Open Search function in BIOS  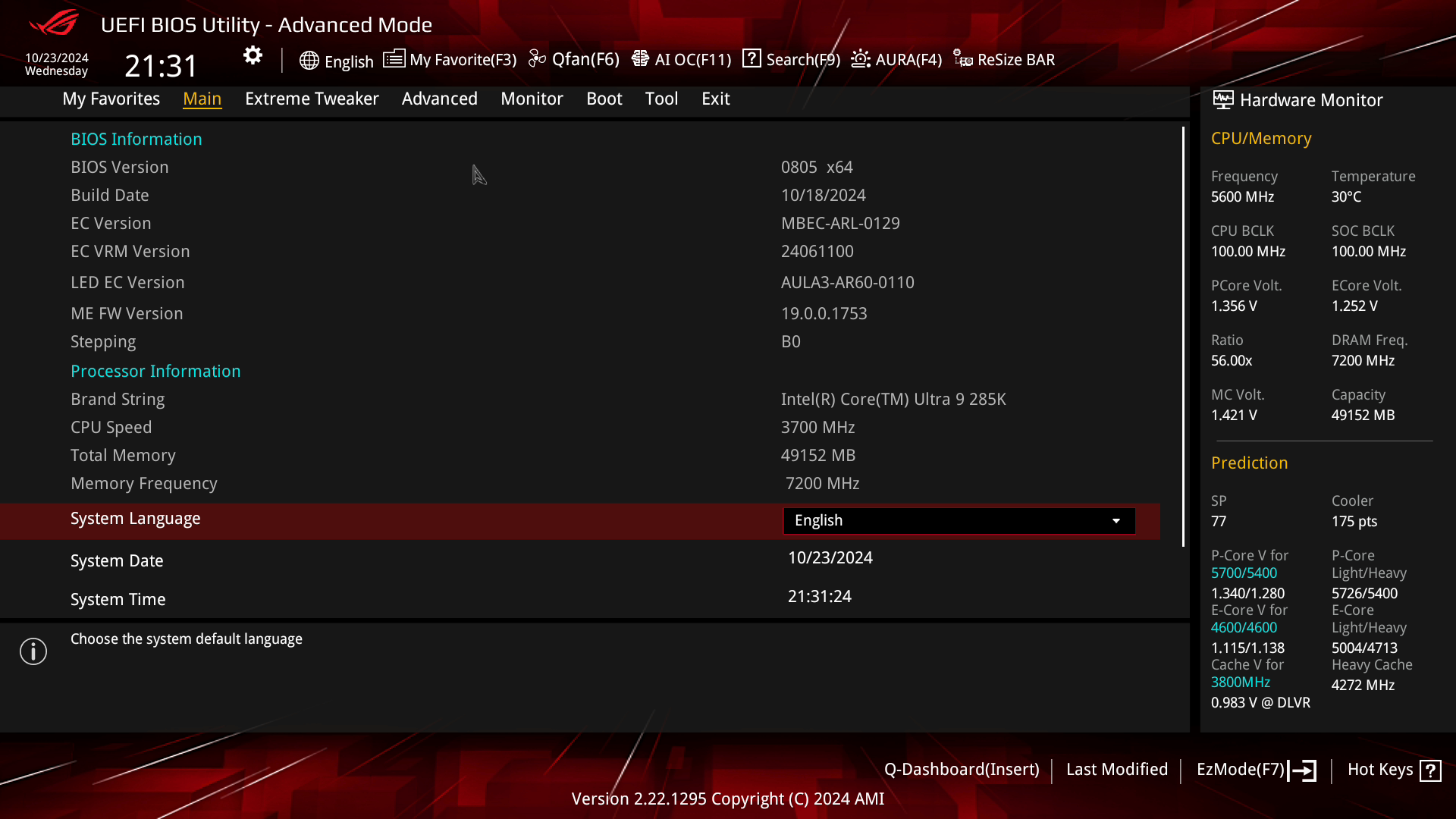(x=793, y=59)
